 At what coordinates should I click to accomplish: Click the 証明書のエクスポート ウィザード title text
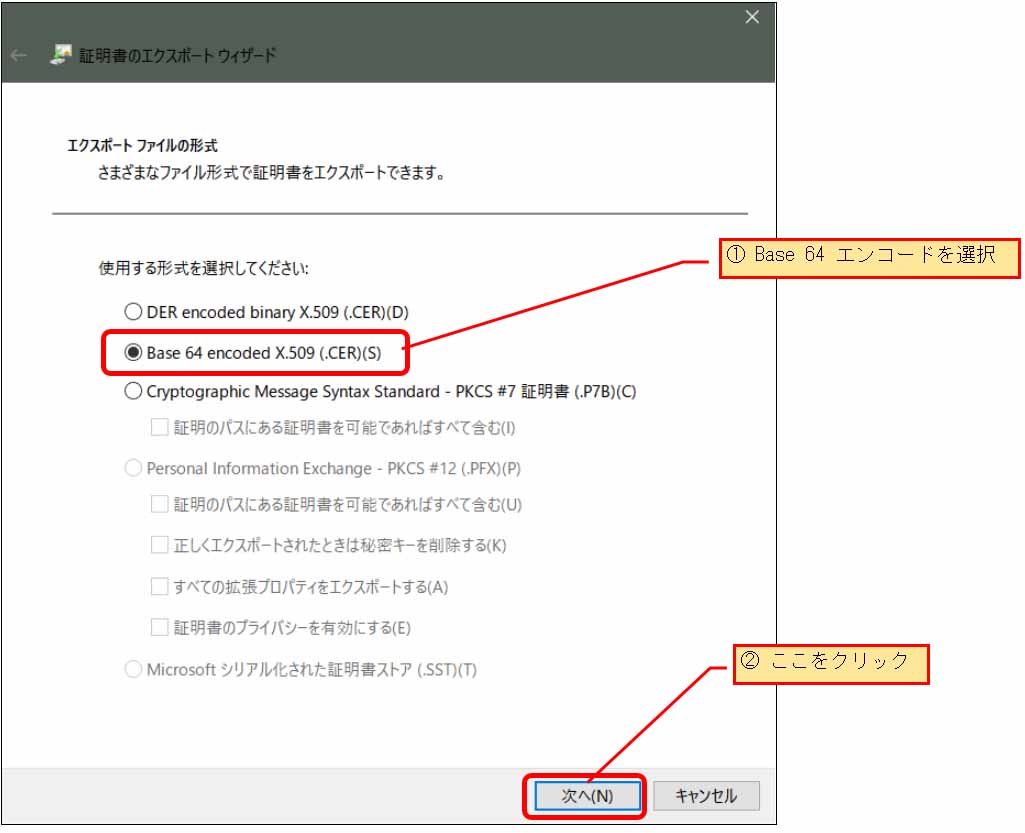tap(178, 56)
